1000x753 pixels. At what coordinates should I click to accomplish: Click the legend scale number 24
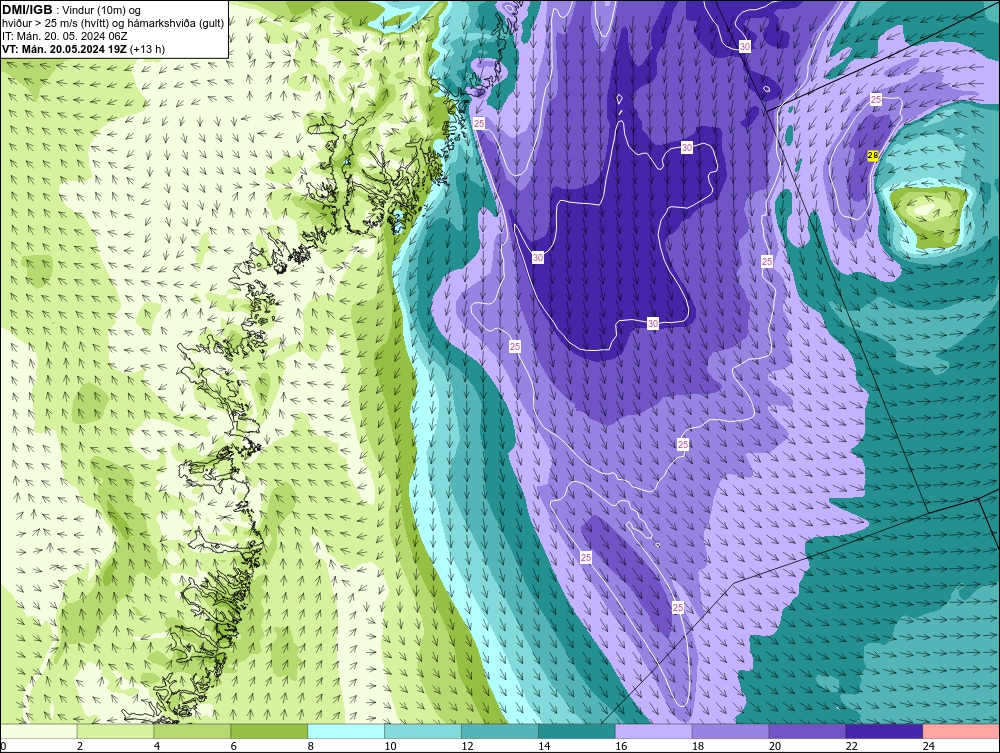click(x=929, y=746)
